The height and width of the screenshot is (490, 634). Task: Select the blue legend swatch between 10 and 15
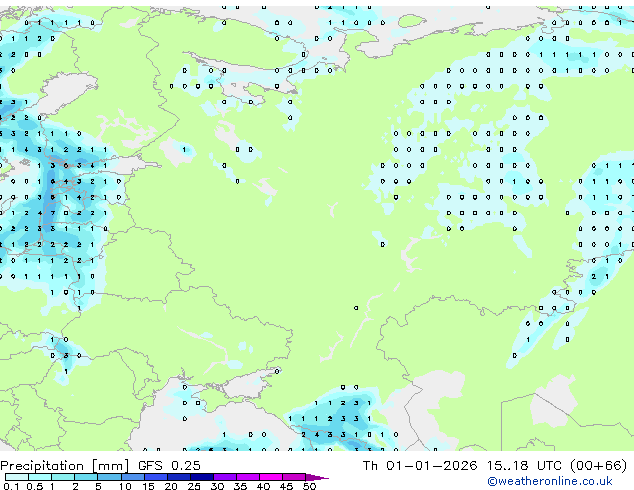pyautogui.click(x=132, y=477)
